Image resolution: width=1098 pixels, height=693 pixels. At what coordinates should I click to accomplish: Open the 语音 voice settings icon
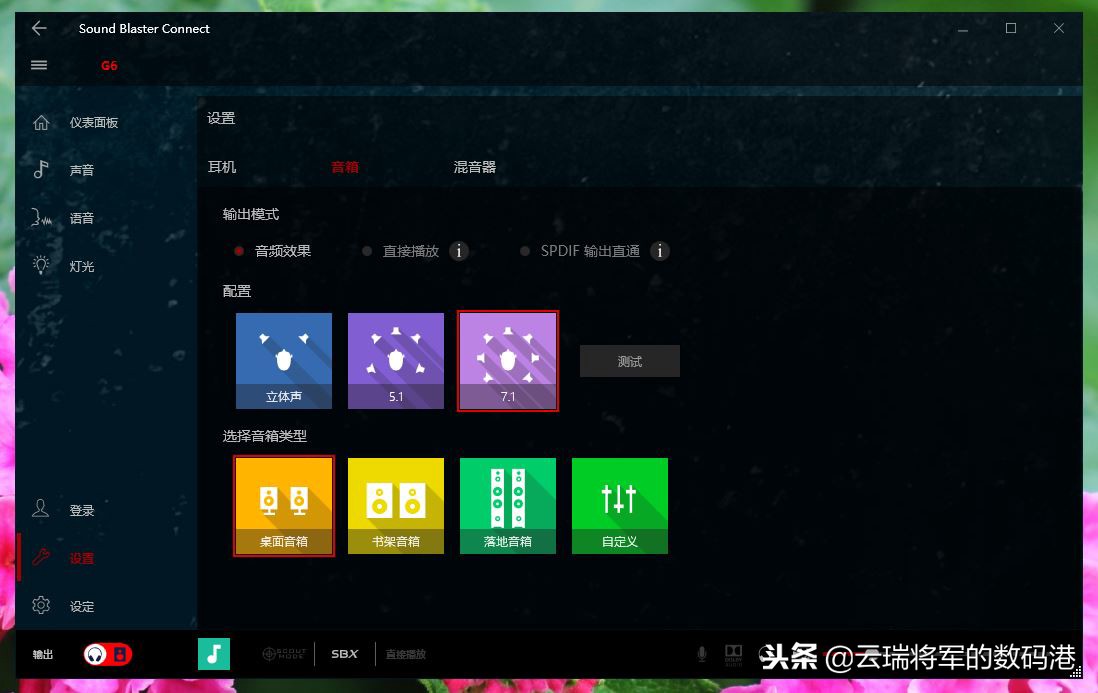41,217
